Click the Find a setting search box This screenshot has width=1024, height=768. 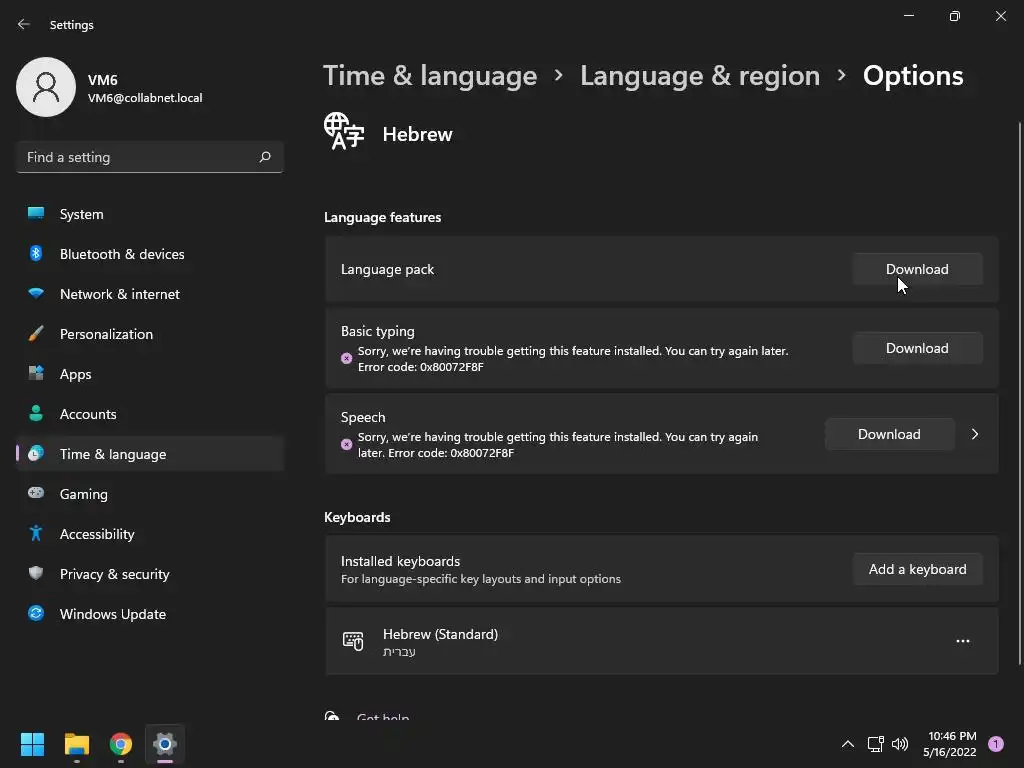[138, 157]
